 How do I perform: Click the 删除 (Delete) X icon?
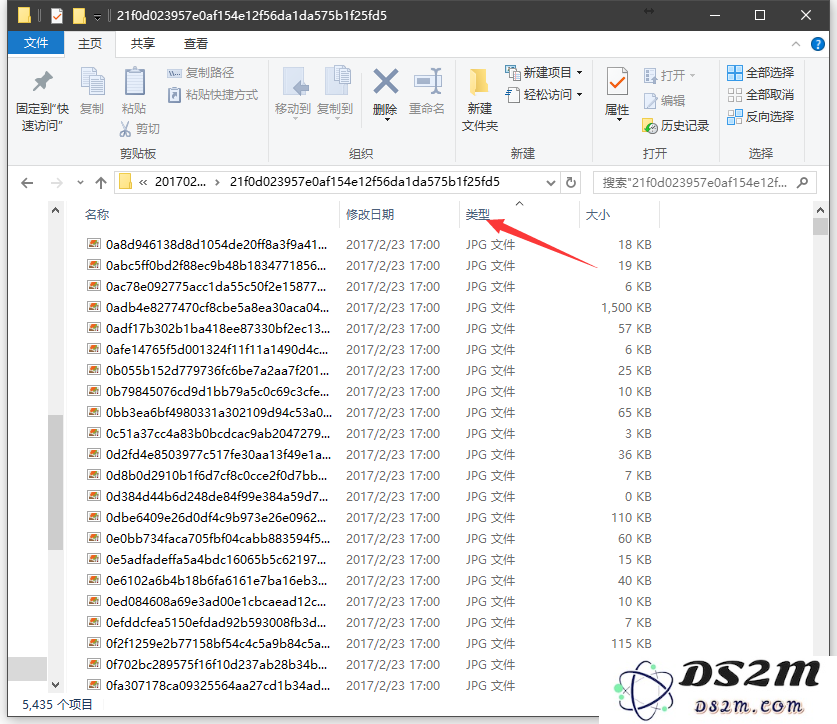(x=385, y=82)
